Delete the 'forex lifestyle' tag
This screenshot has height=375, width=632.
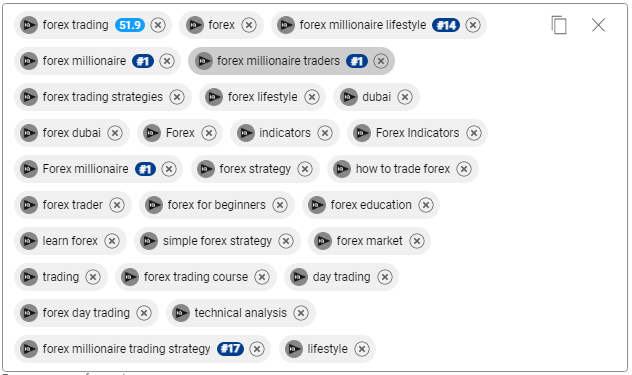312,97
